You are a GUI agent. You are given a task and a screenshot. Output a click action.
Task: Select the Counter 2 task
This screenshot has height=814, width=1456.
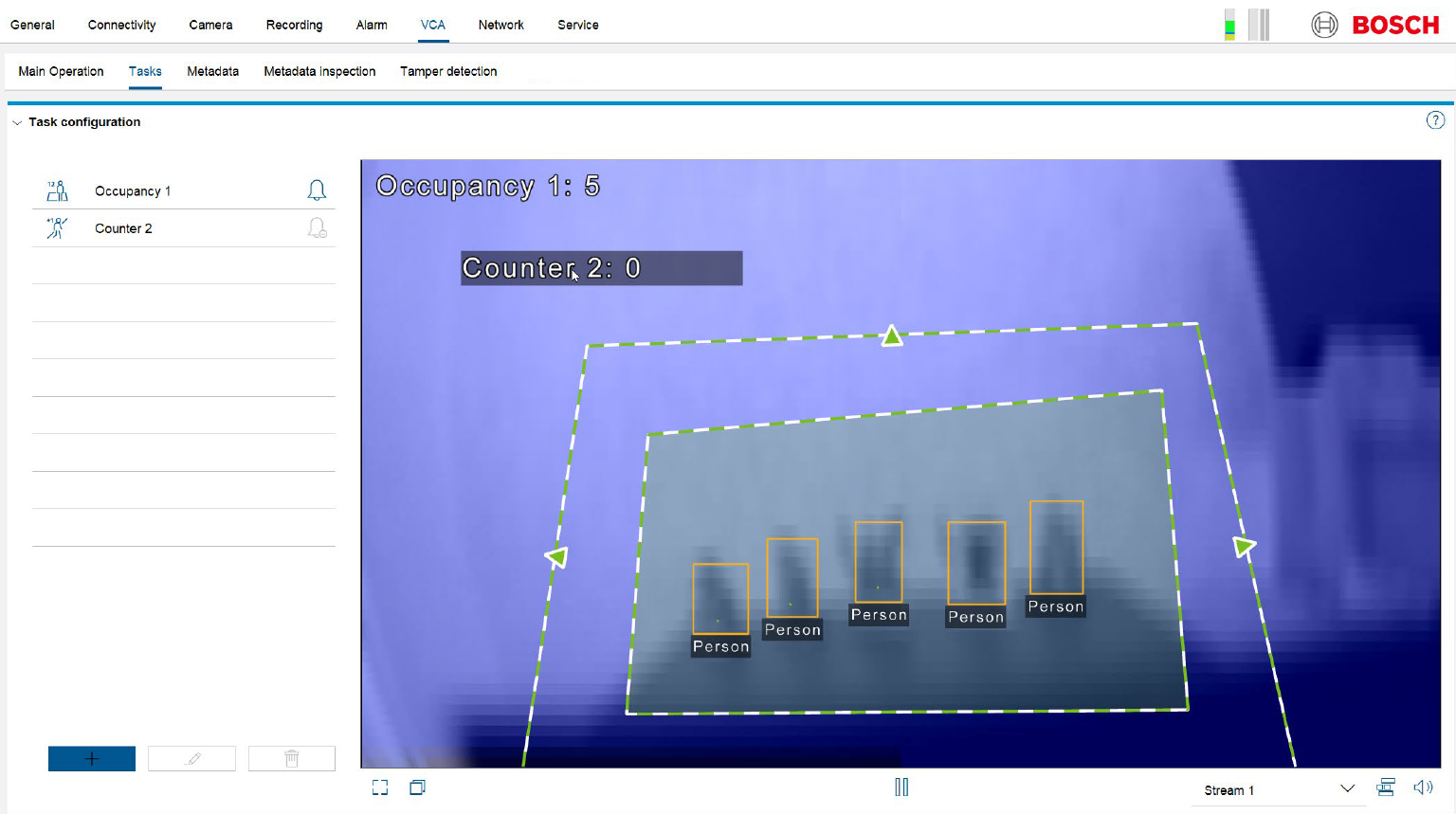point(123,228)
